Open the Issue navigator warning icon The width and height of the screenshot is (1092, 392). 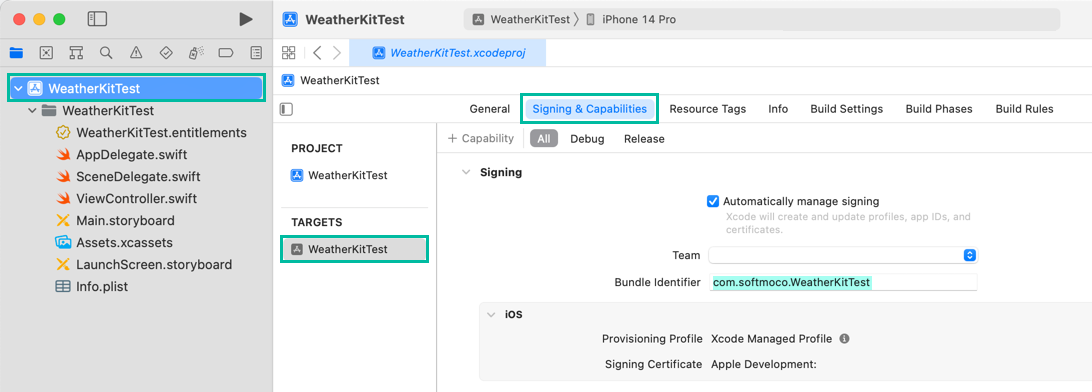tap(136, 52)
